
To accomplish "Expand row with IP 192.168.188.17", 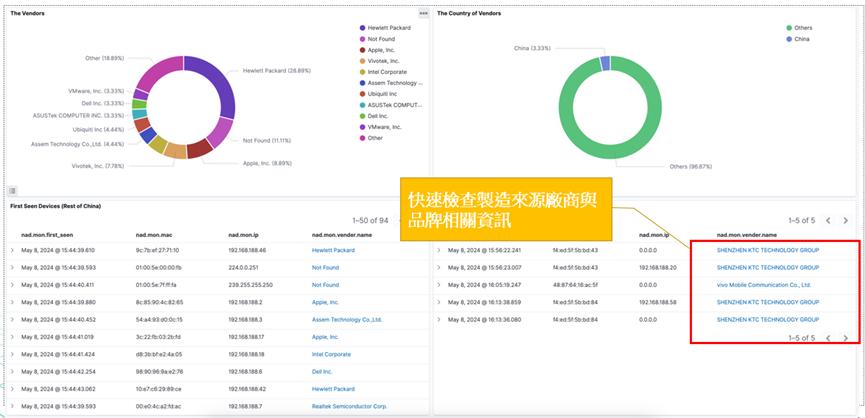I will click(x=12, y=337).
